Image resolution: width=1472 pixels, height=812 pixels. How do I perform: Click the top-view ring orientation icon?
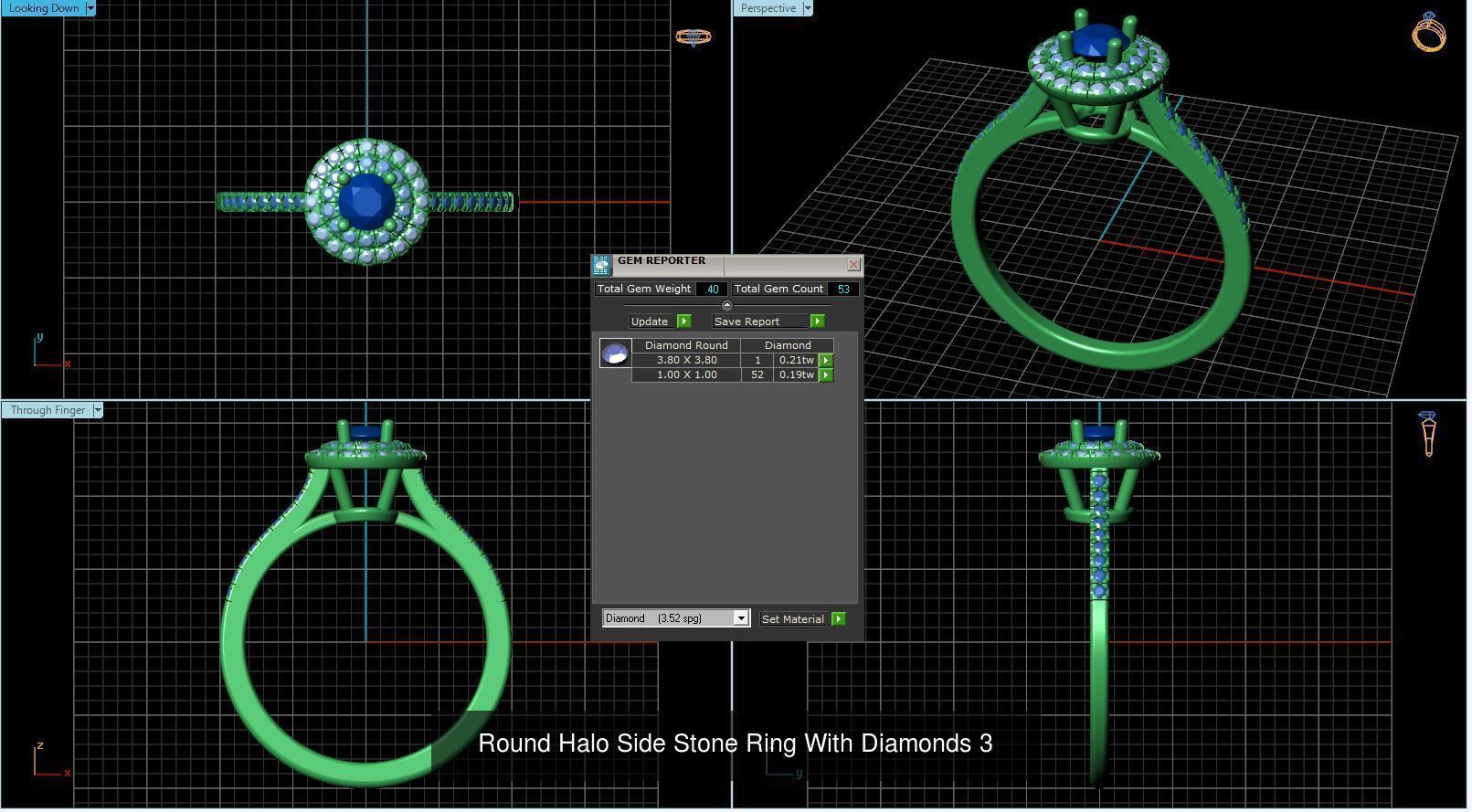coord(694,37)
